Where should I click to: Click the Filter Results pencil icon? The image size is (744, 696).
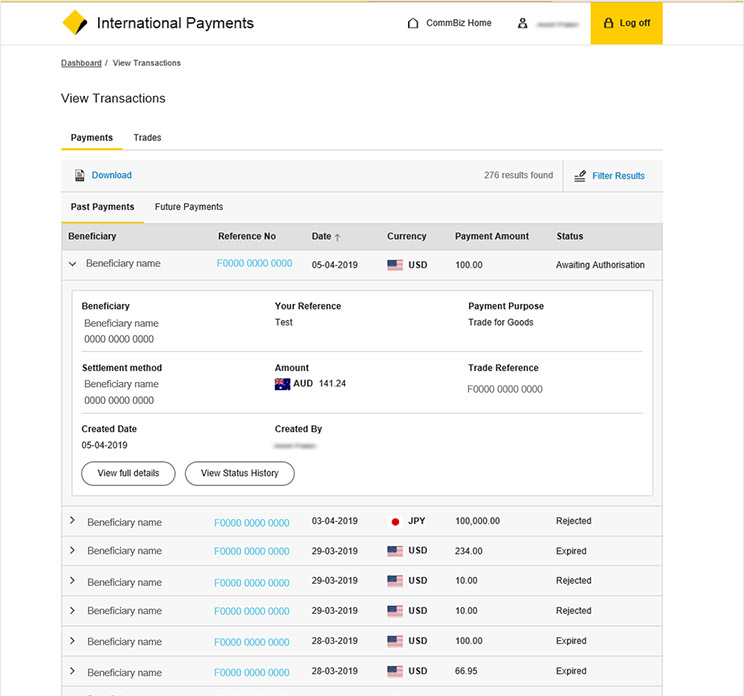coord(580,176)
